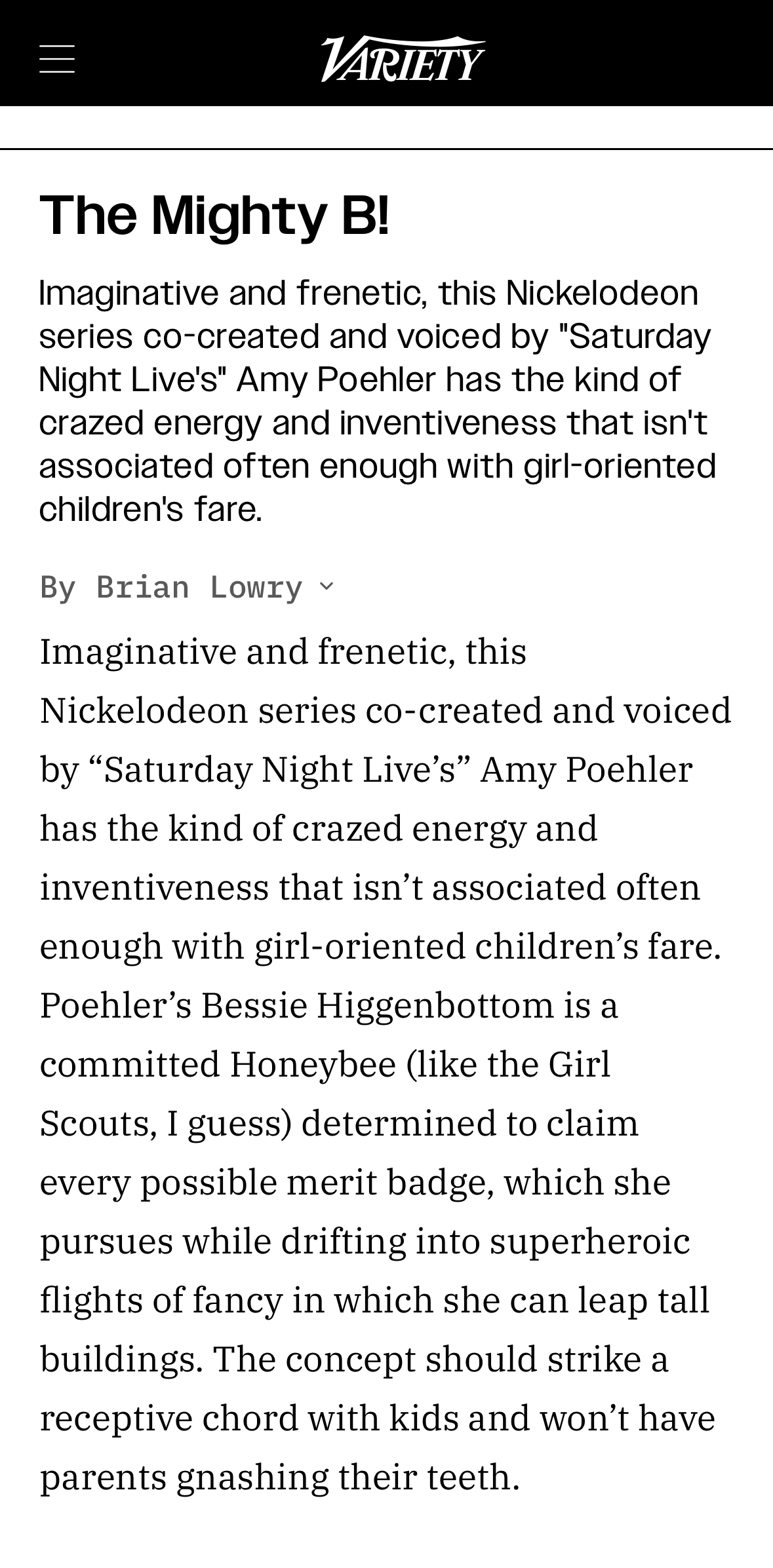Open Brian Lowry's author link

coord(199,587)
